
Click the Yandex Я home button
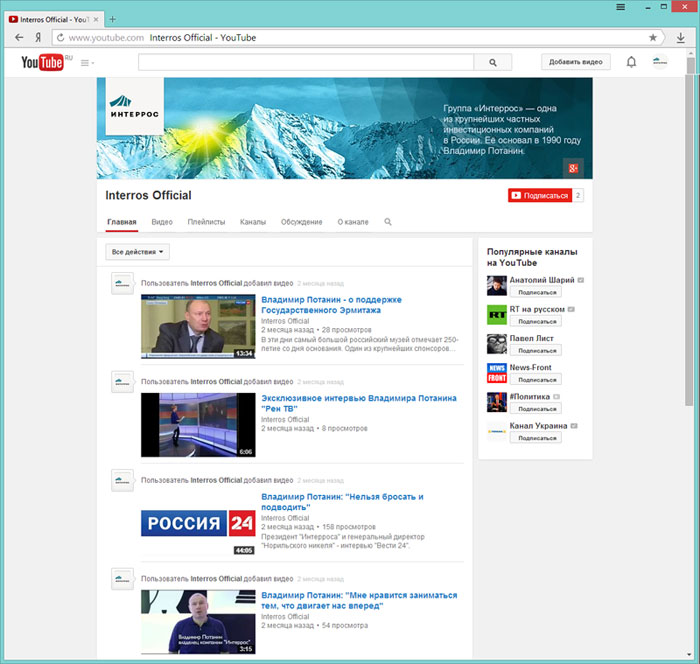[x=38, y=38]
